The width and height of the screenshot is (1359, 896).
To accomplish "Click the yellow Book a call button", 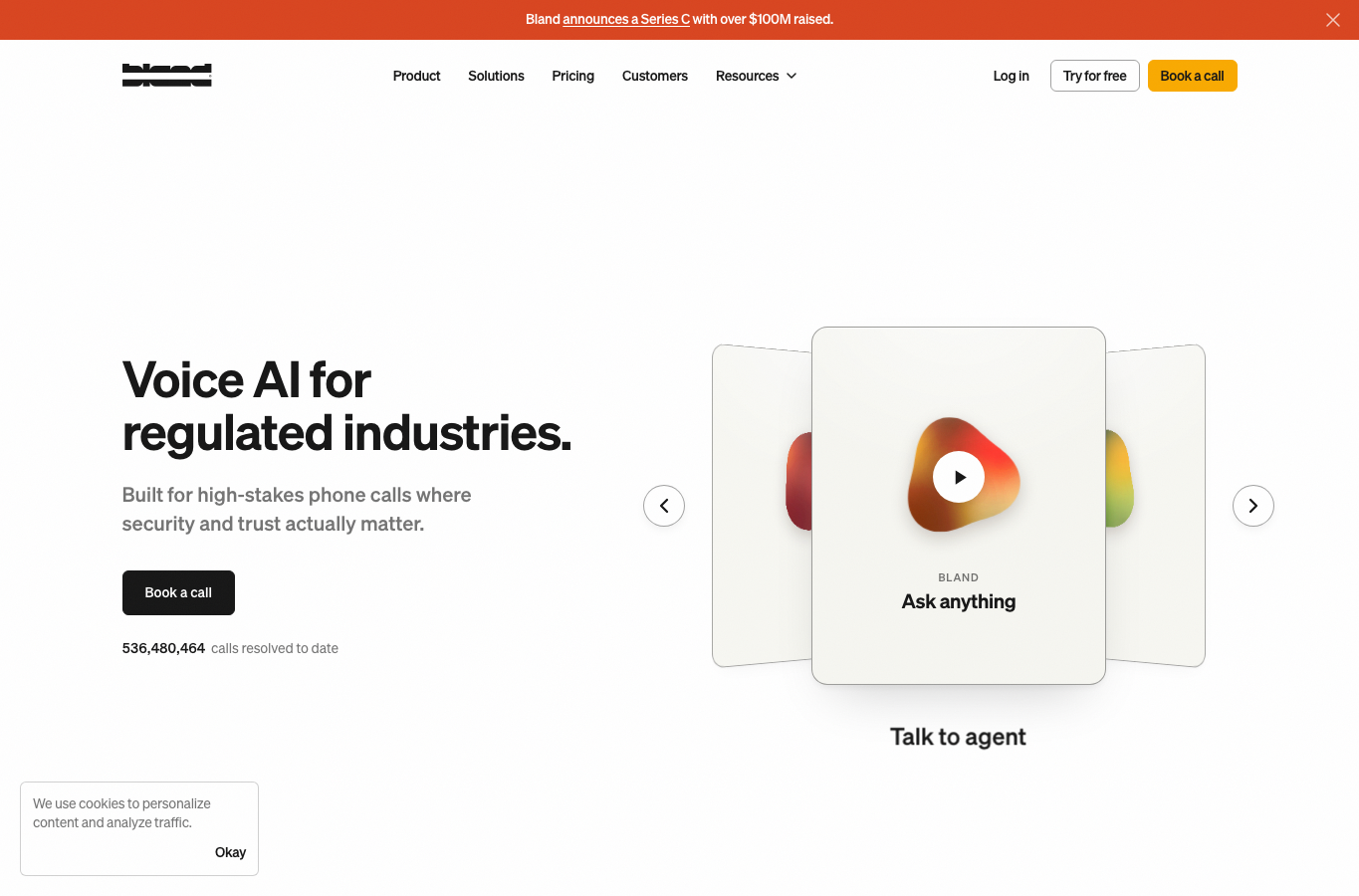I will click(x=1193, y=76).
